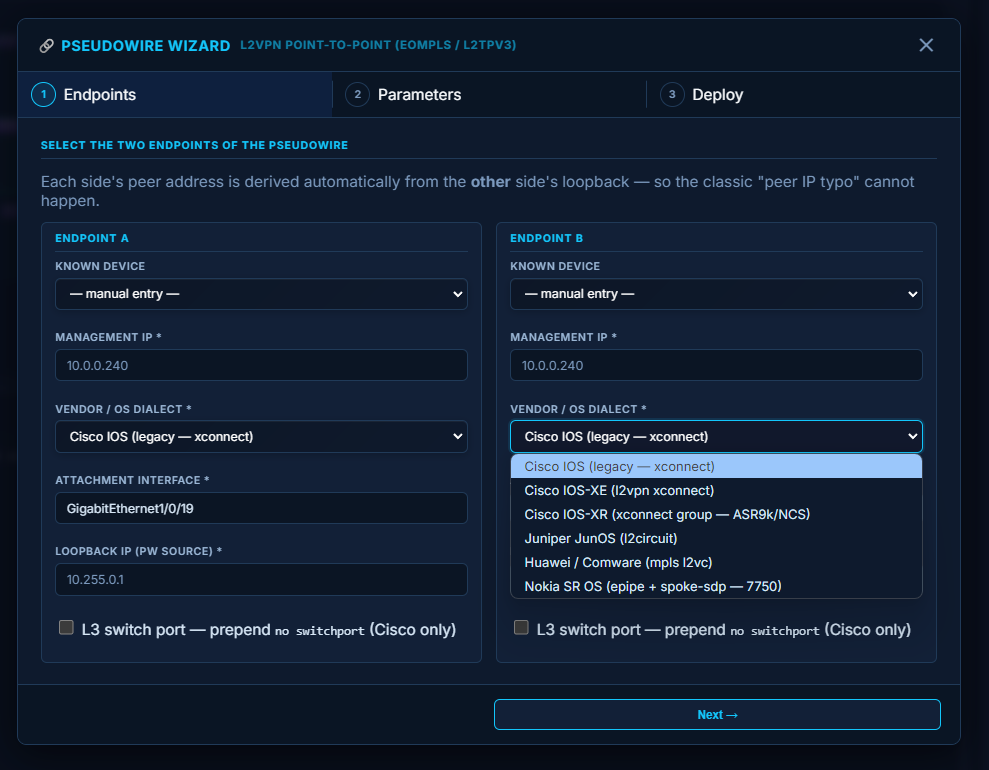Switch to the Deploy step tab
Viewport: 989px width, 770px height.
pos(803,95)
